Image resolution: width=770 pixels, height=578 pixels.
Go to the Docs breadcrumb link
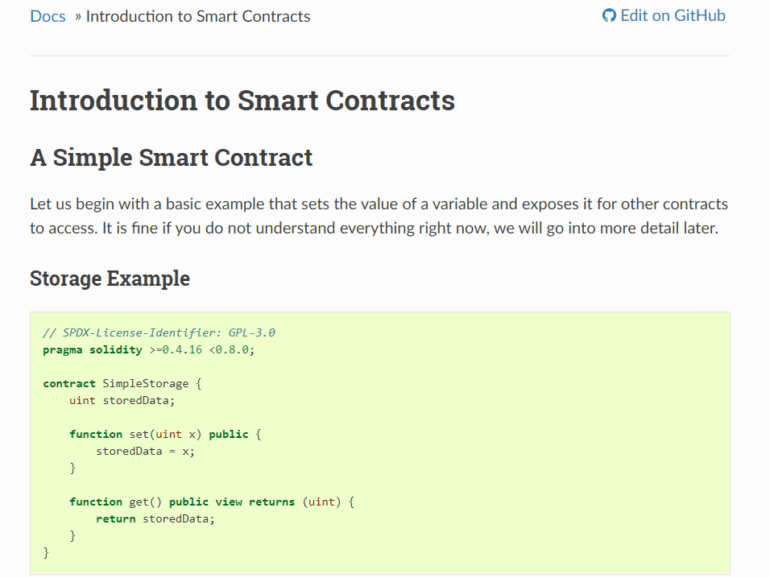[48, 16]
